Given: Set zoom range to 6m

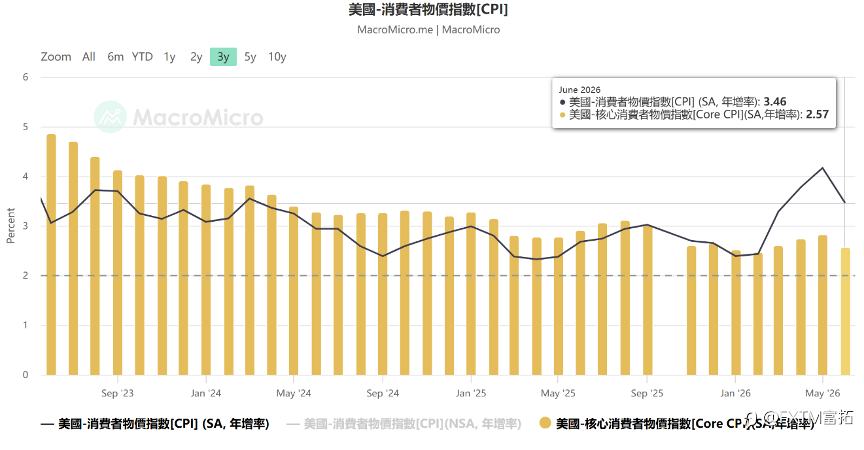Looking at the screenshot, I should pos(115,57).
